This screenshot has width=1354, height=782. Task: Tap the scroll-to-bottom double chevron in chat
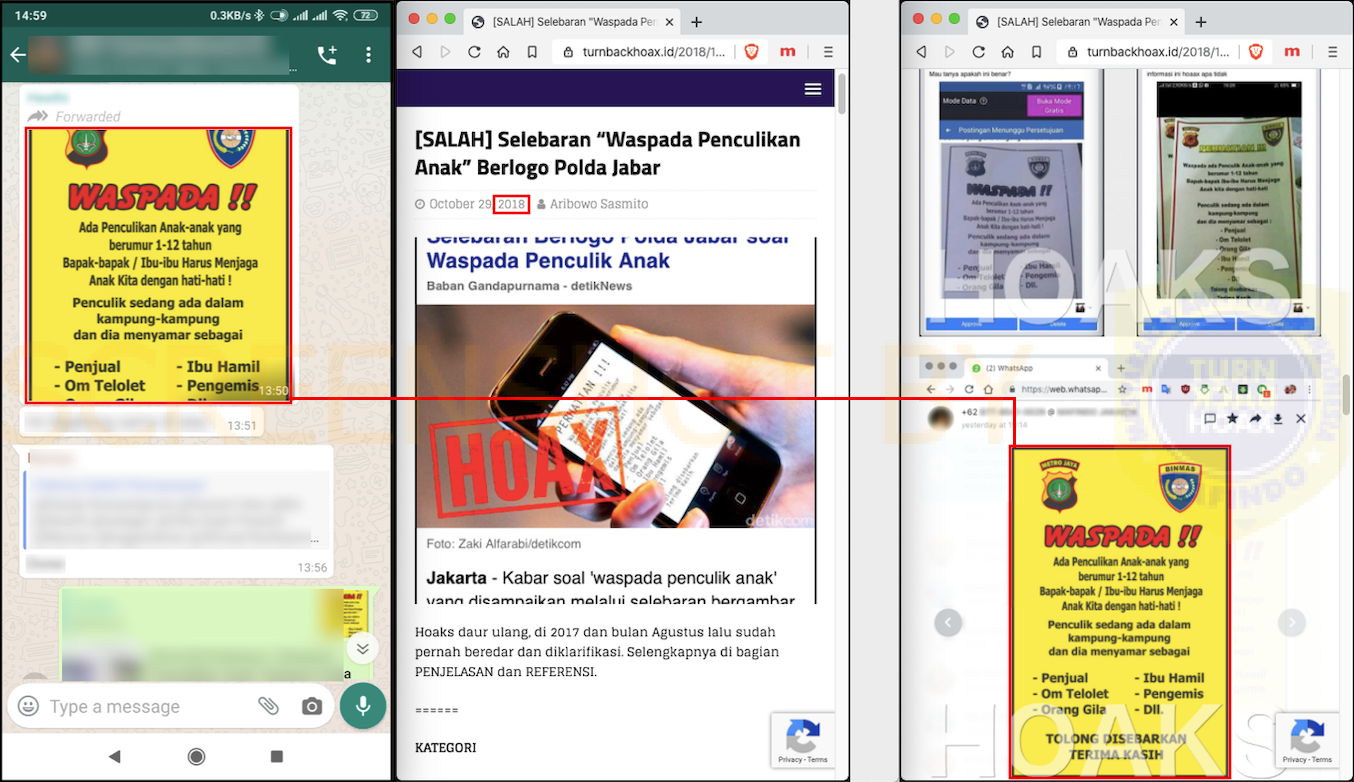tap(362, 648)
